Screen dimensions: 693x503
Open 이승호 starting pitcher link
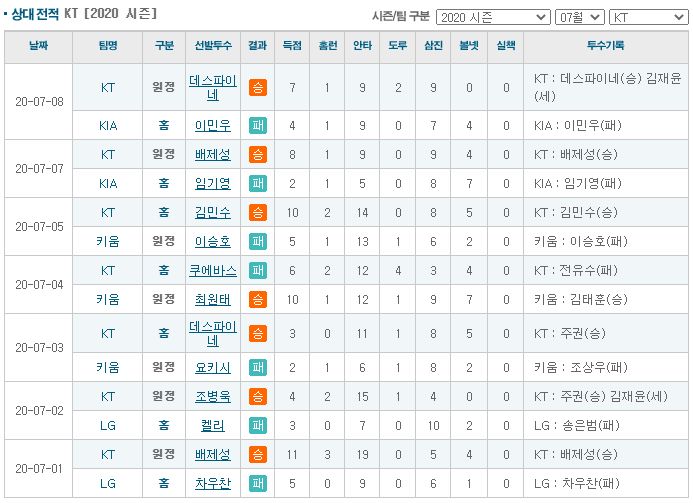(x=213, y=241)
